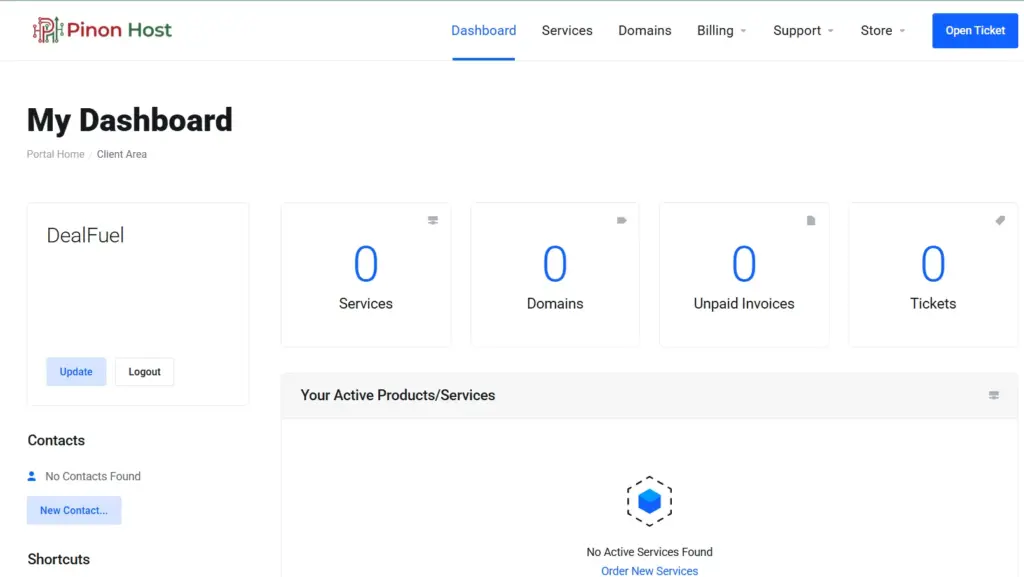Switch to the Dashboard tab

coord(483,30)
